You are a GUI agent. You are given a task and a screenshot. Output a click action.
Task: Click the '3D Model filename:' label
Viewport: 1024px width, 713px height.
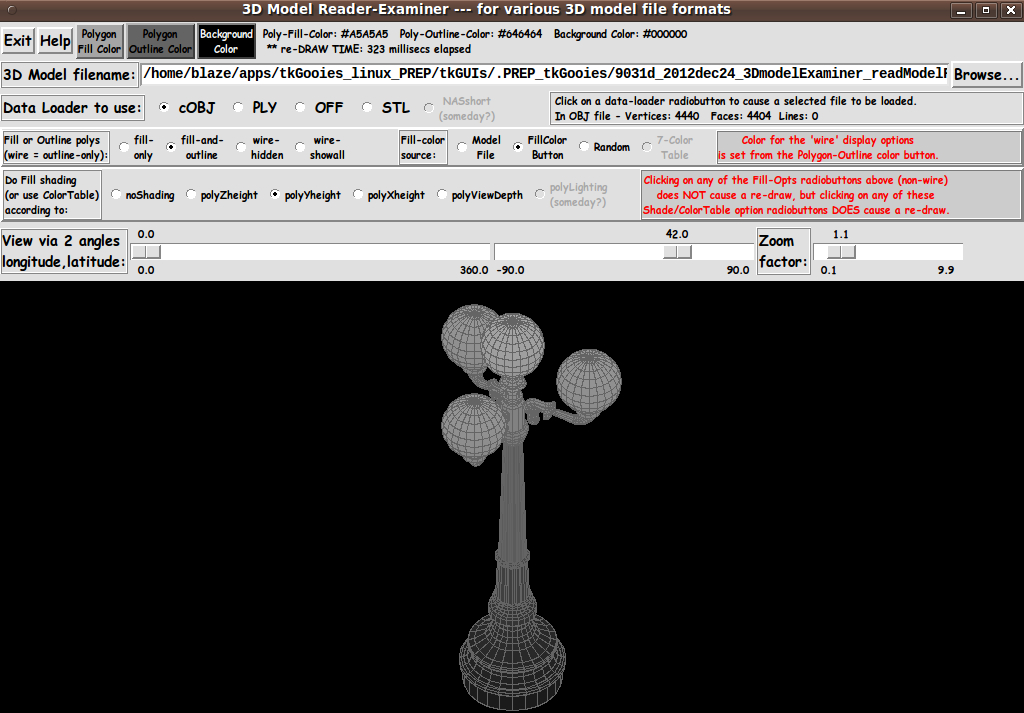tap(70, 74)
